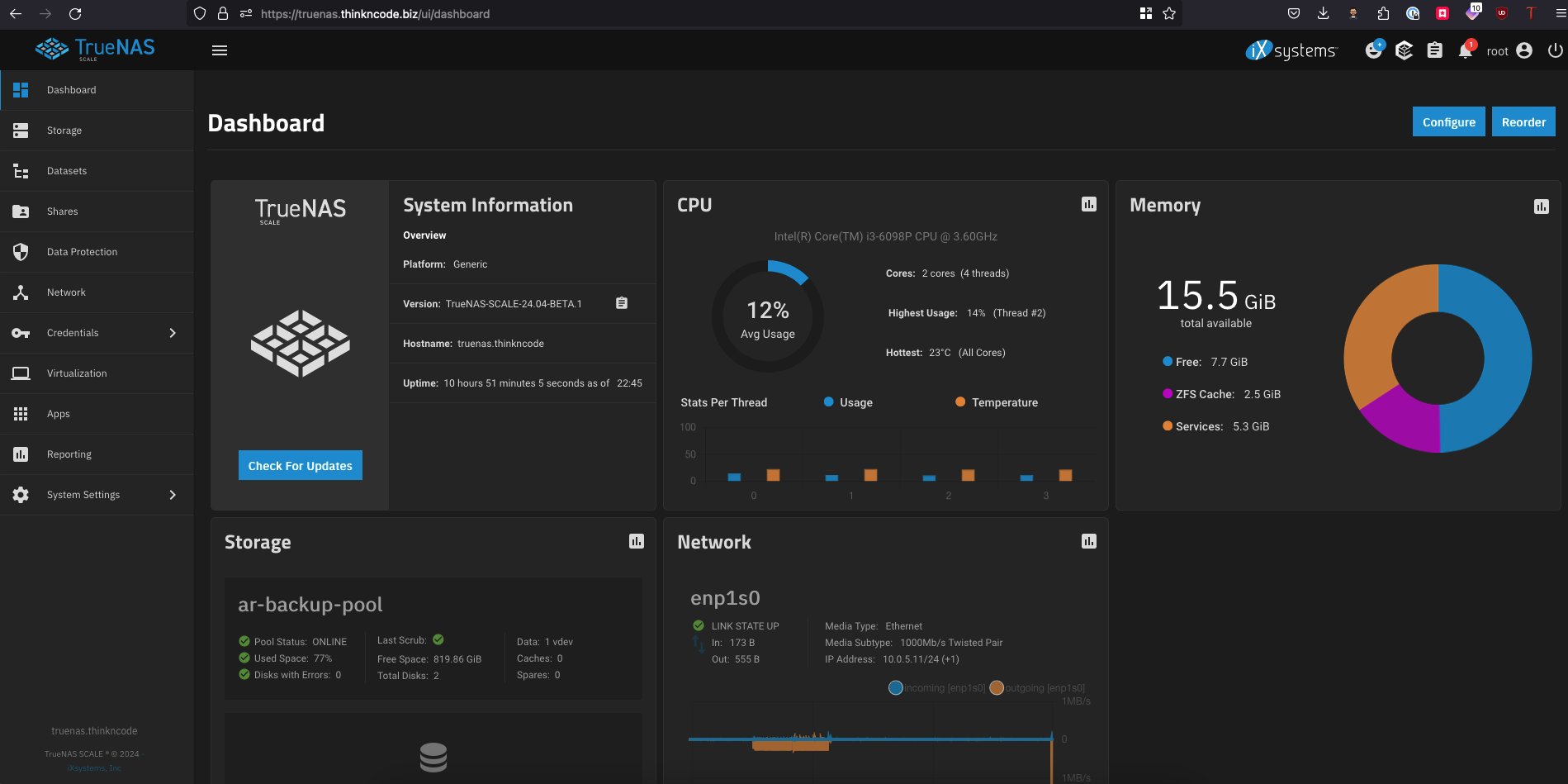Open browser extensions puzzle icon
1568x784 pixels.
(x=1383, y=13)
